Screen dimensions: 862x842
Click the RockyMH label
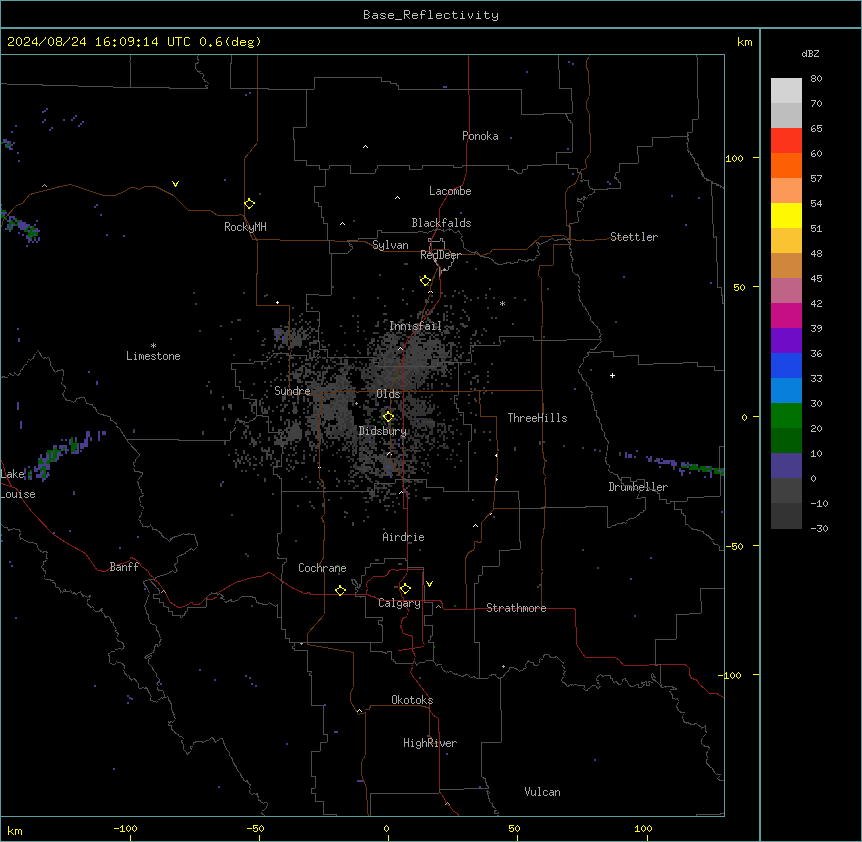coord(245,227)
